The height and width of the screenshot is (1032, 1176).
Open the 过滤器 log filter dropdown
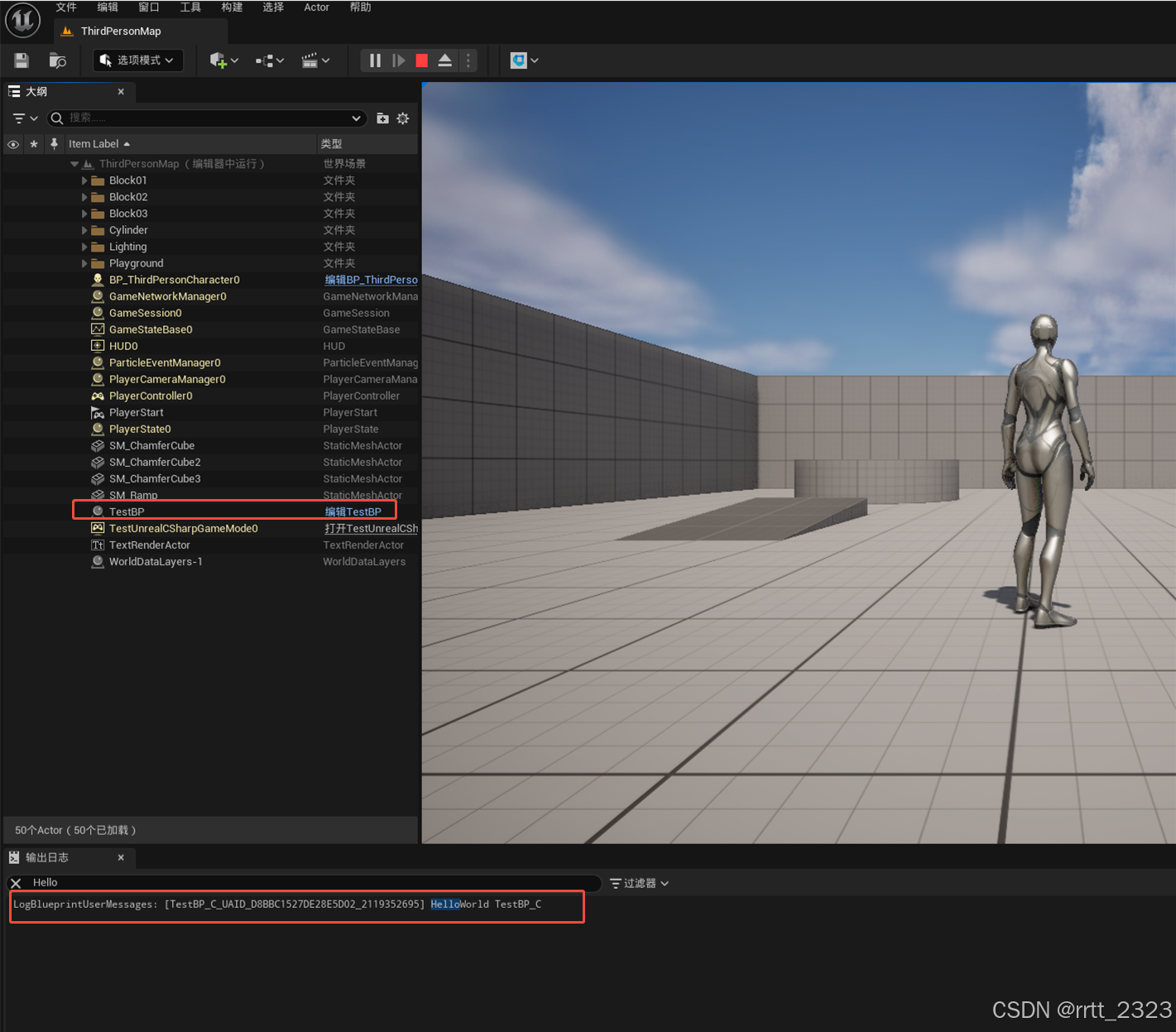pos(639,883)
